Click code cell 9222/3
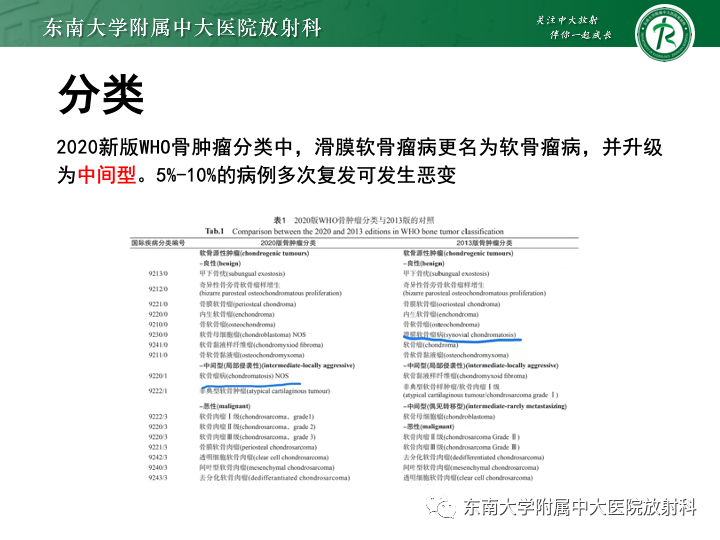The height and width of the screenshot is (540, 720). click(x=158, y=416)
